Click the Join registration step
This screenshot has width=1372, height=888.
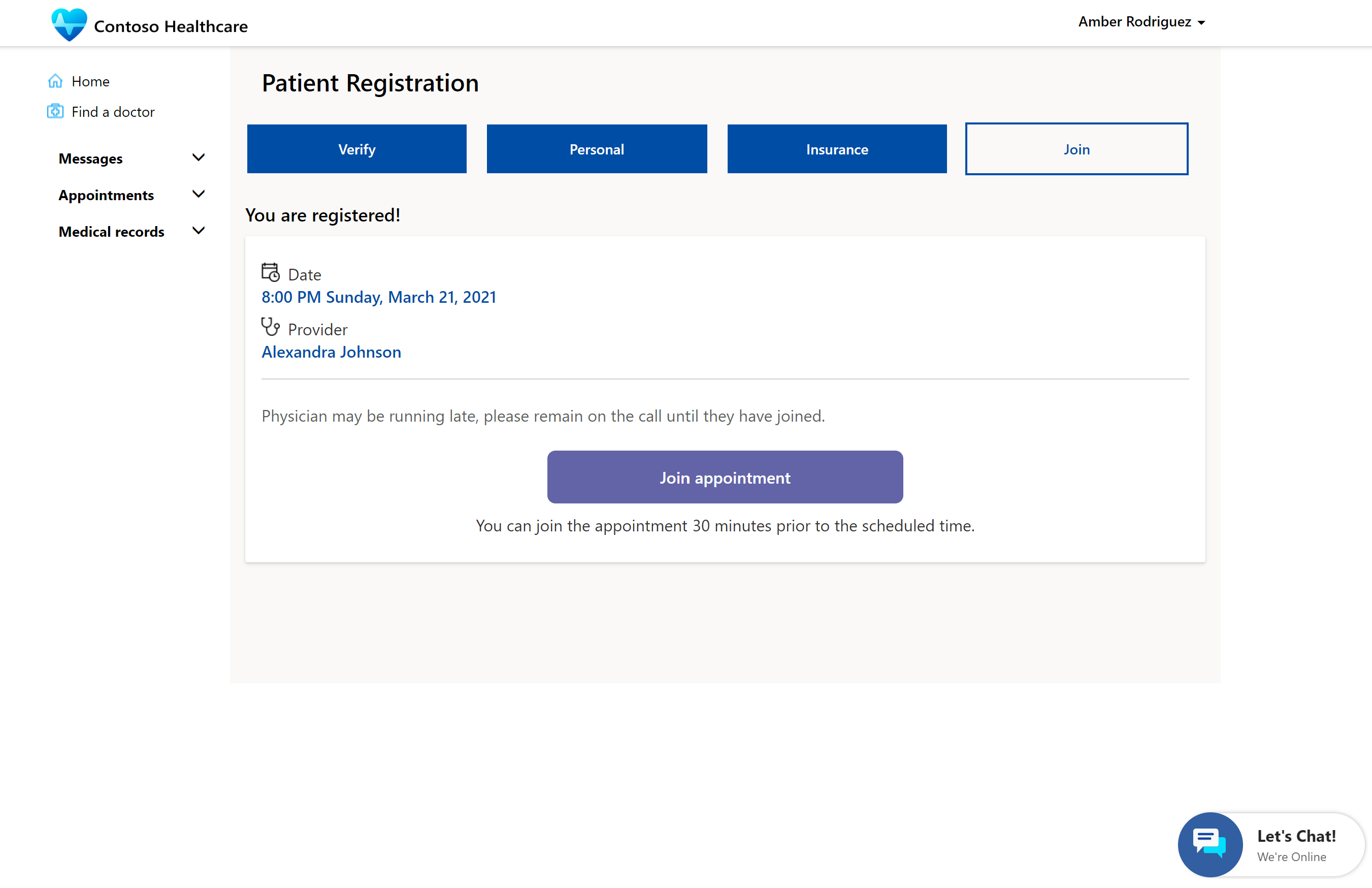1077,148
